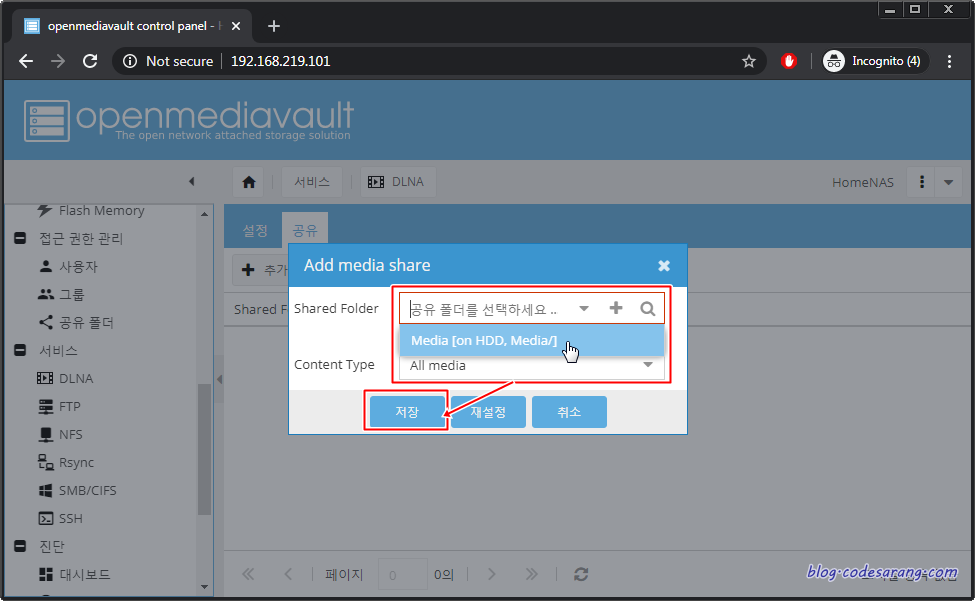Image resolution: width=975 pixels, height=601 pixels.
Task: Click the 취소 cancel button
Action: pyautogui.click(x=569, y=412)
